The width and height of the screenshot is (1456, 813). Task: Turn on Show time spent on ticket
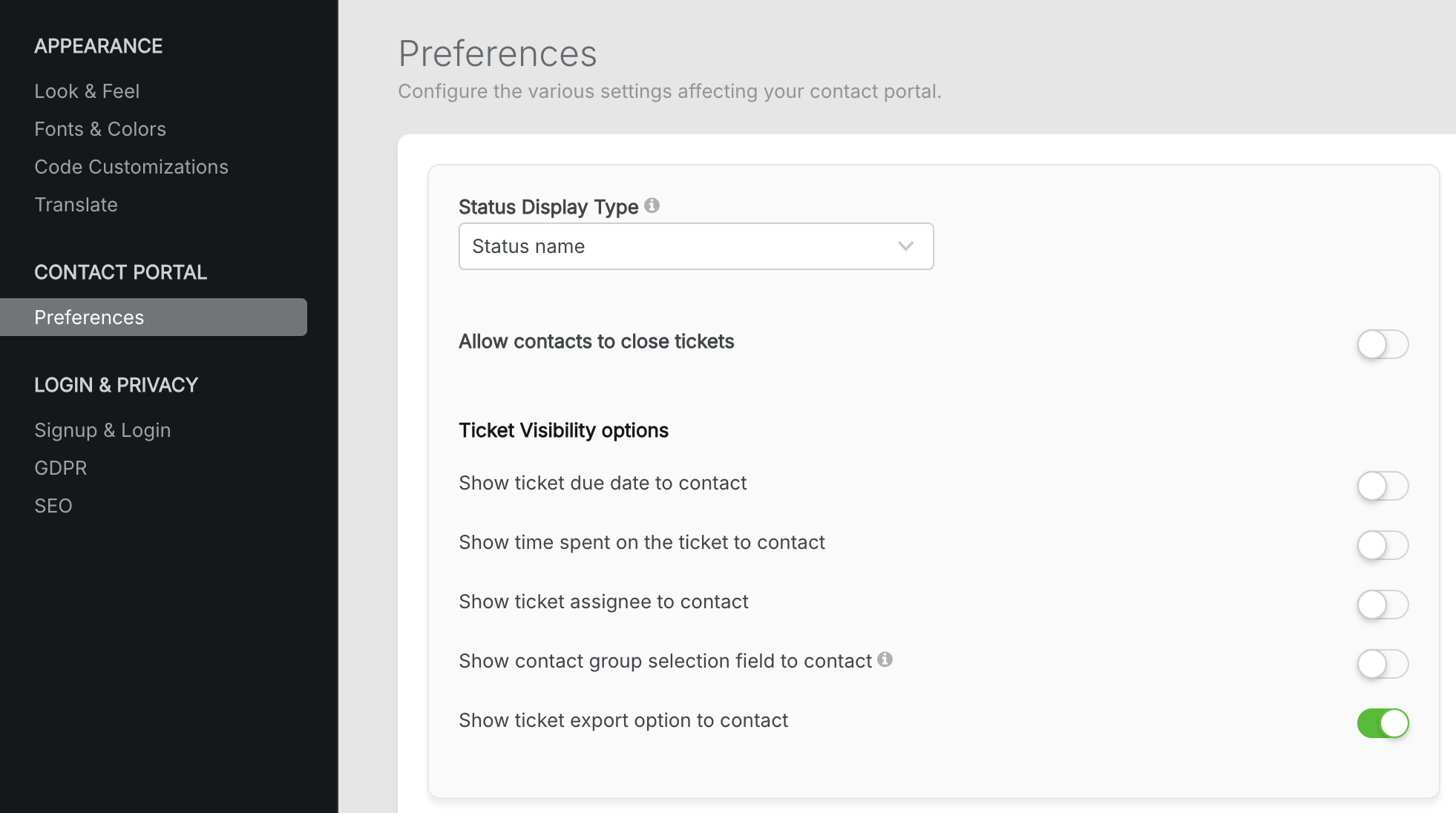point(1383,545)
